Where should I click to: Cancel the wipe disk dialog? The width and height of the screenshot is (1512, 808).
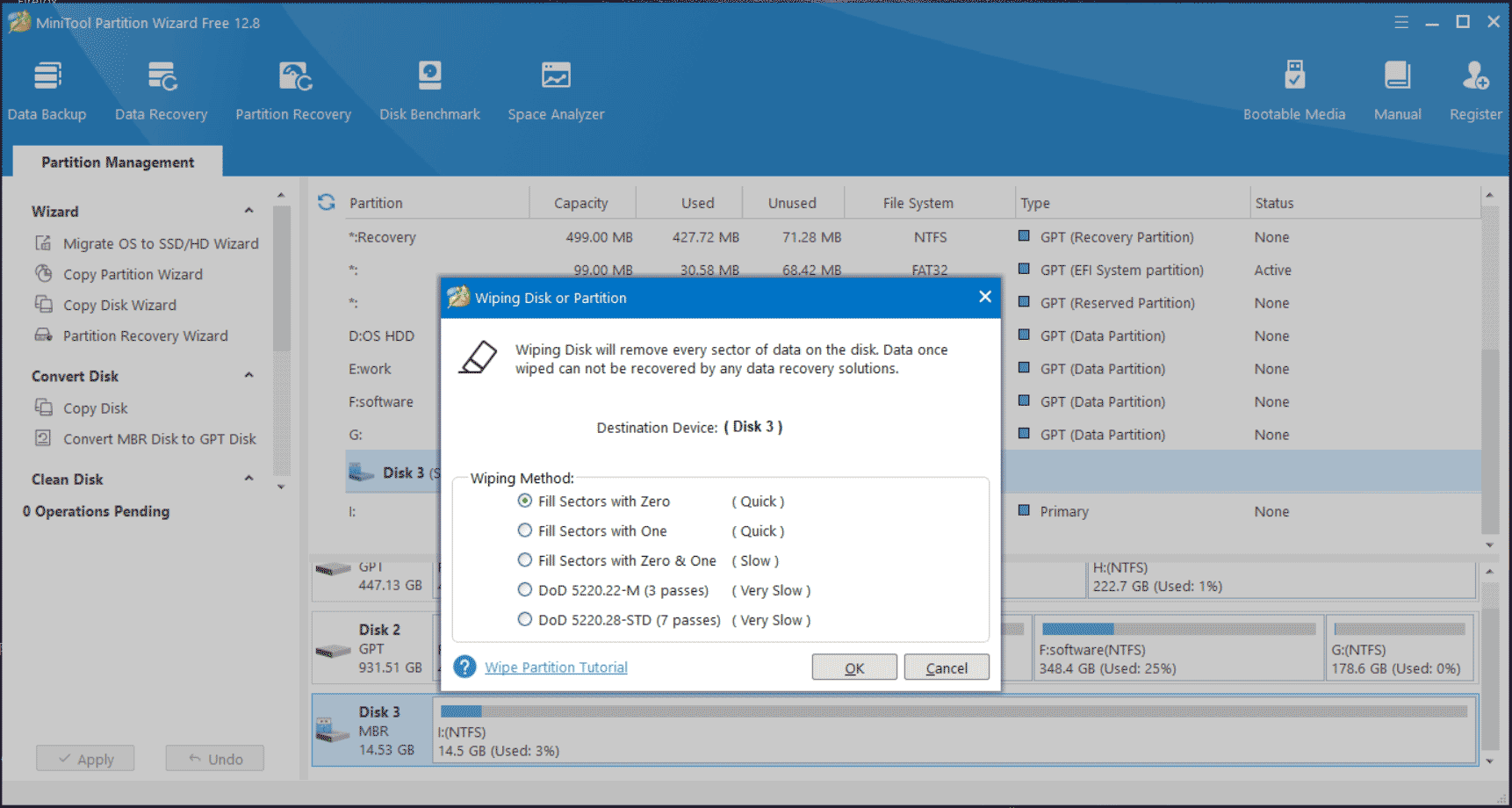[x=947, y=667]
